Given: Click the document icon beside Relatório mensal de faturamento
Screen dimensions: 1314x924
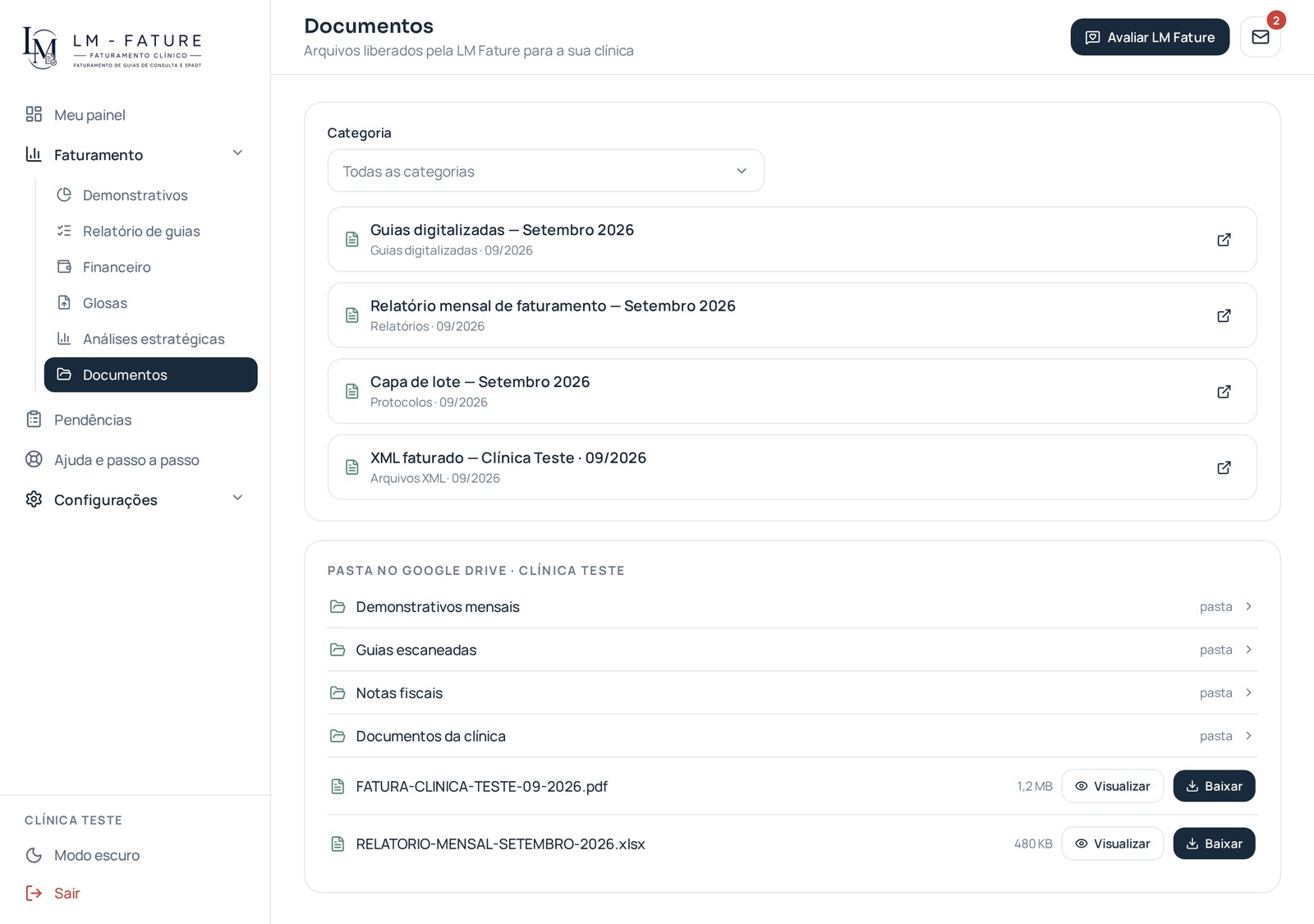Looking at the screenshot, I should click(352, 315).
